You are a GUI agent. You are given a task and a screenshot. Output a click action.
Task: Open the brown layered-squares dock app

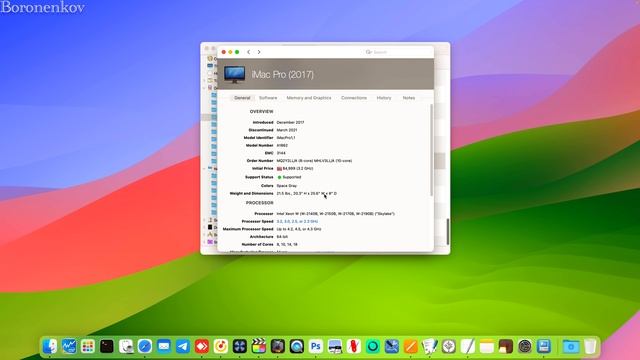click(505, 347)
